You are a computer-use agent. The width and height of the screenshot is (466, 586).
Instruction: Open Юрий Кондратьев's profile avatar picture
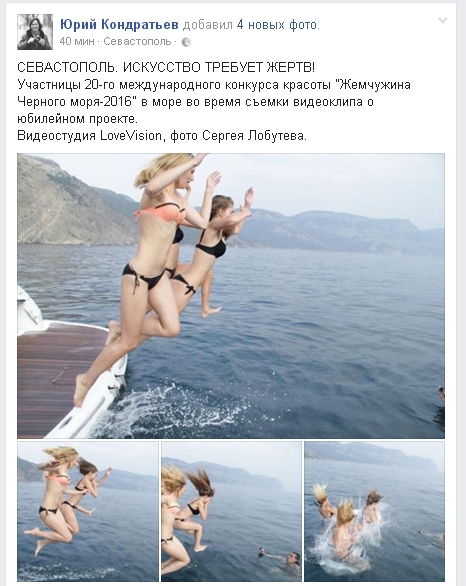tap(35, 32)
